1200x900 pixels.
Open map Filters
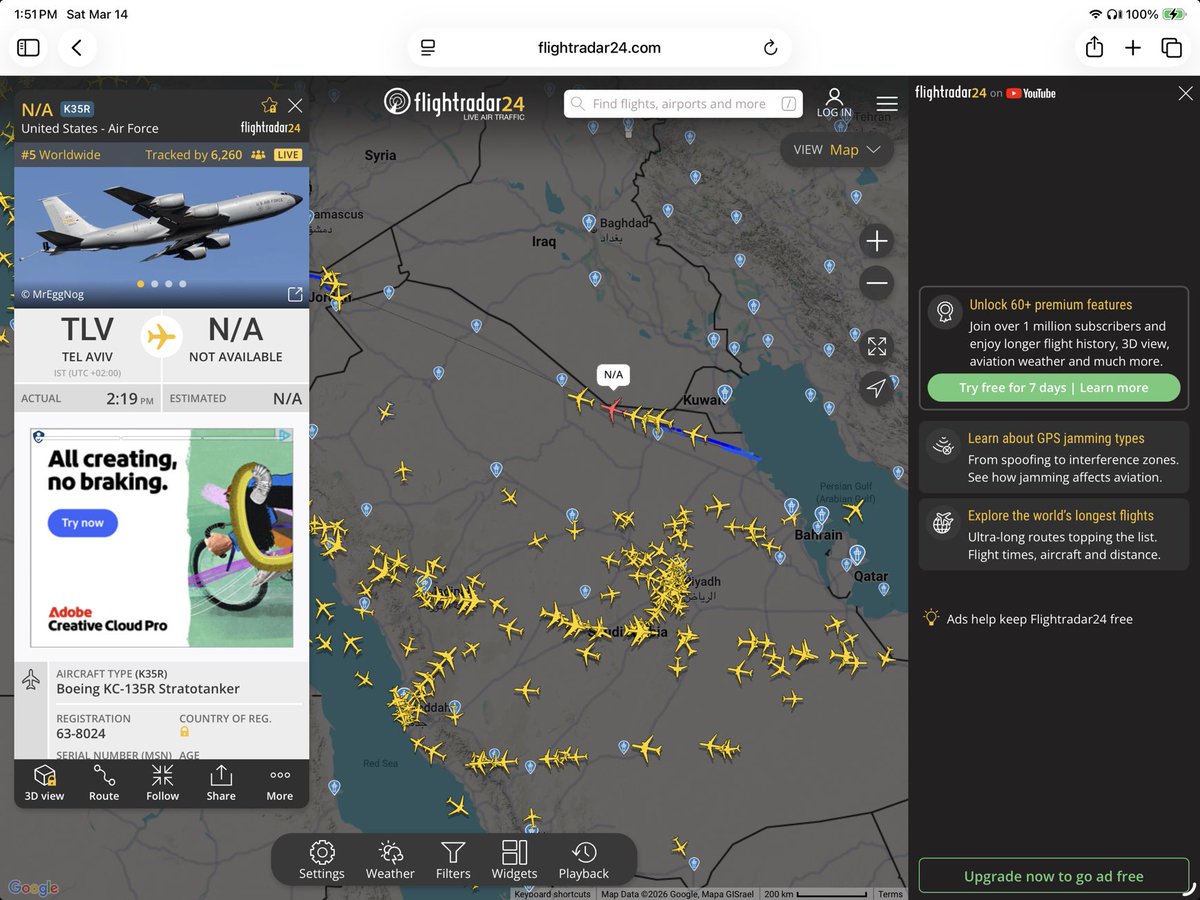coord(453,860)
